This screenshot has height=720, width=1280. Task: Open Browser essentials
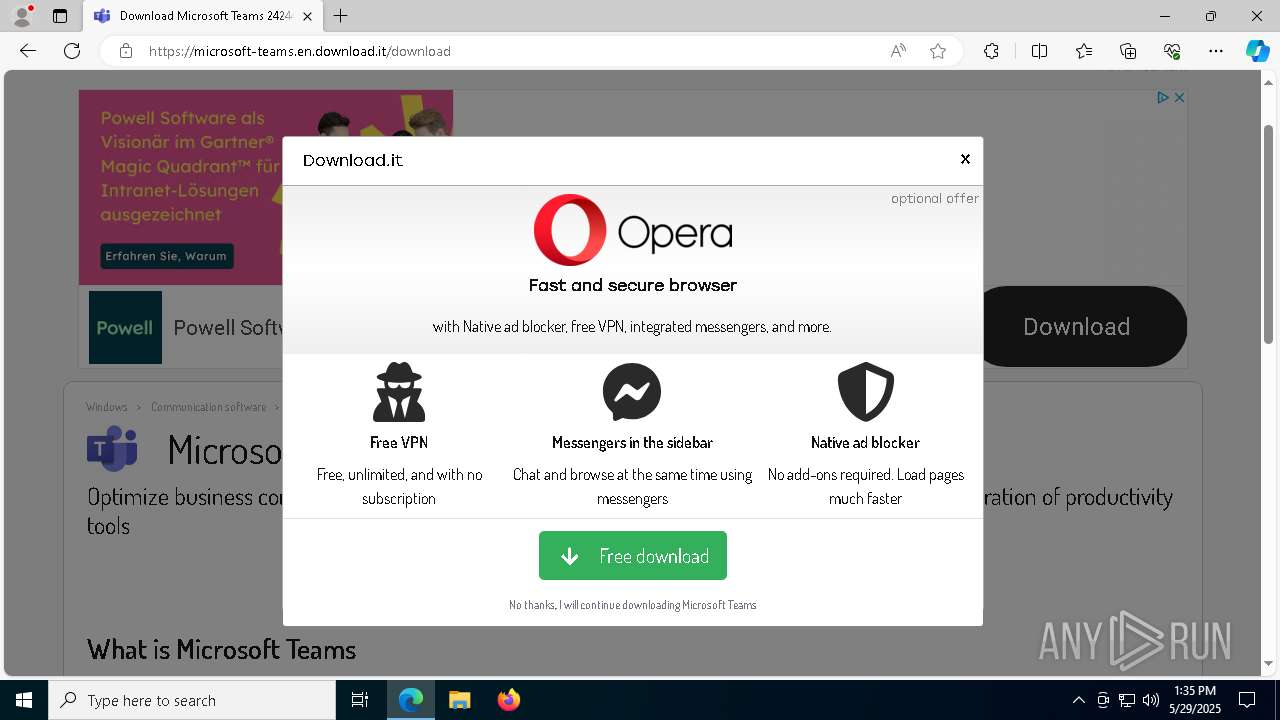point(1172,51)
